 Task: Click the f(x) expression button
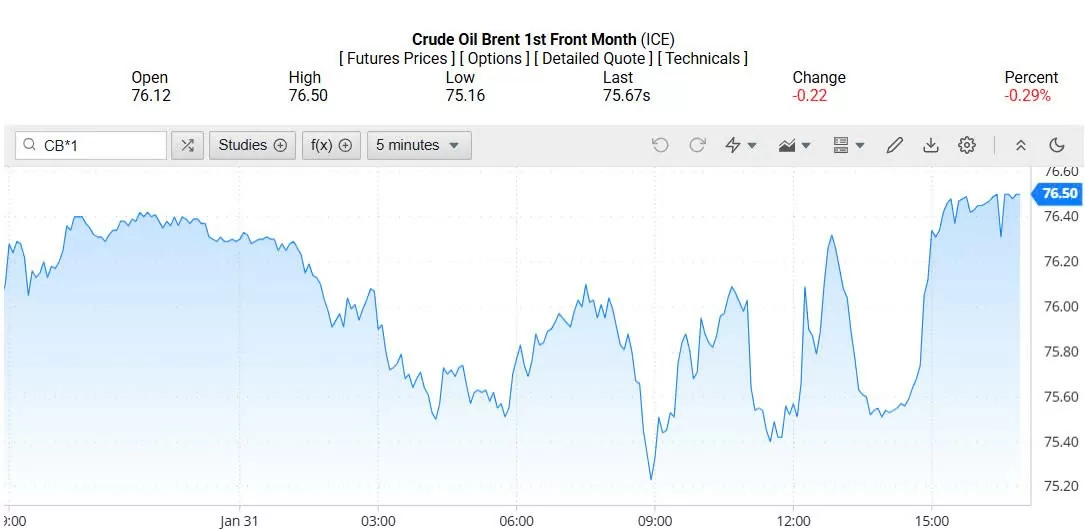(331, 145)
